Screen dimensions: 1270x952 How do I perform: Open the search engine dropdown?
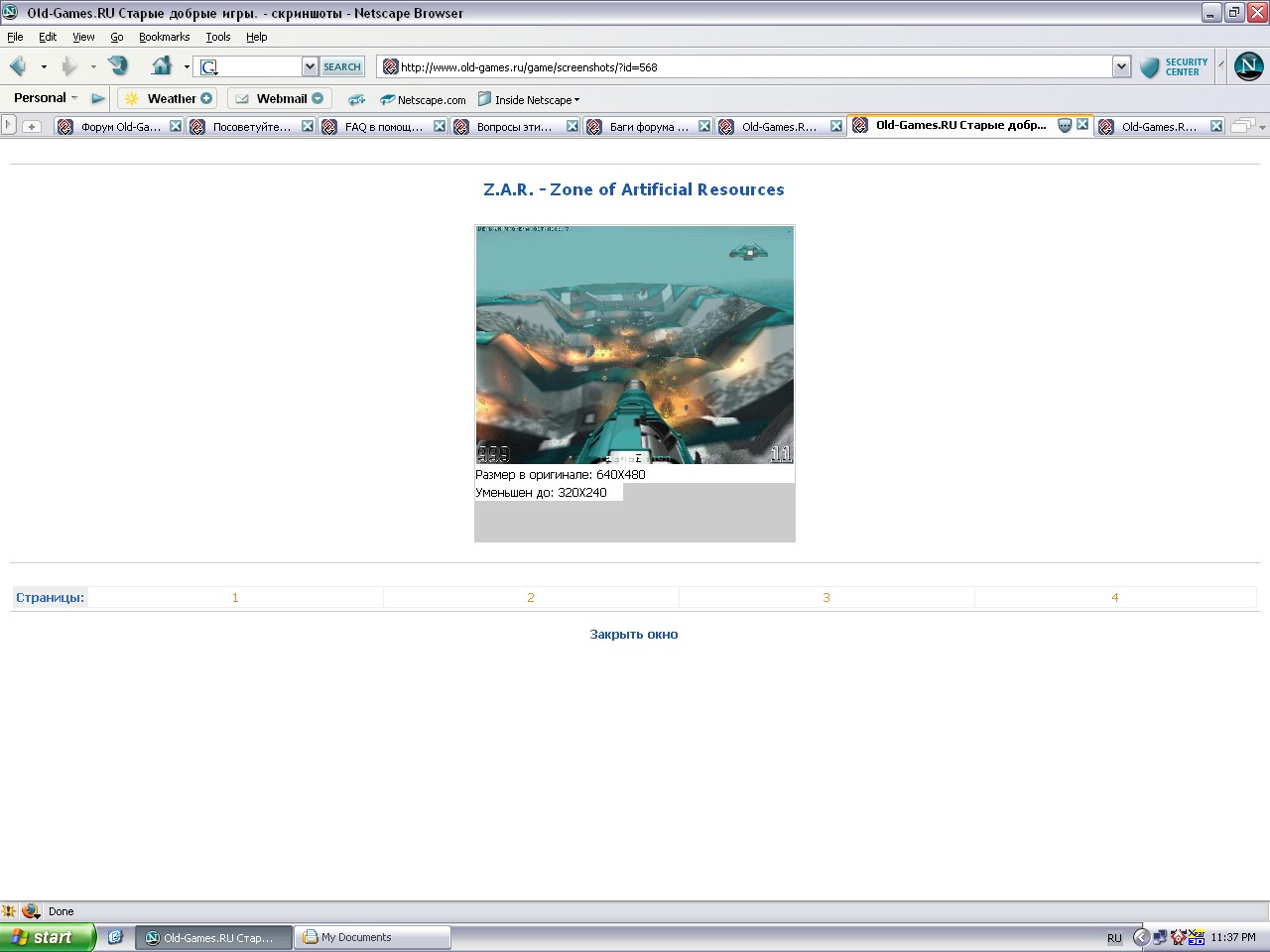[x=310, y=66]
